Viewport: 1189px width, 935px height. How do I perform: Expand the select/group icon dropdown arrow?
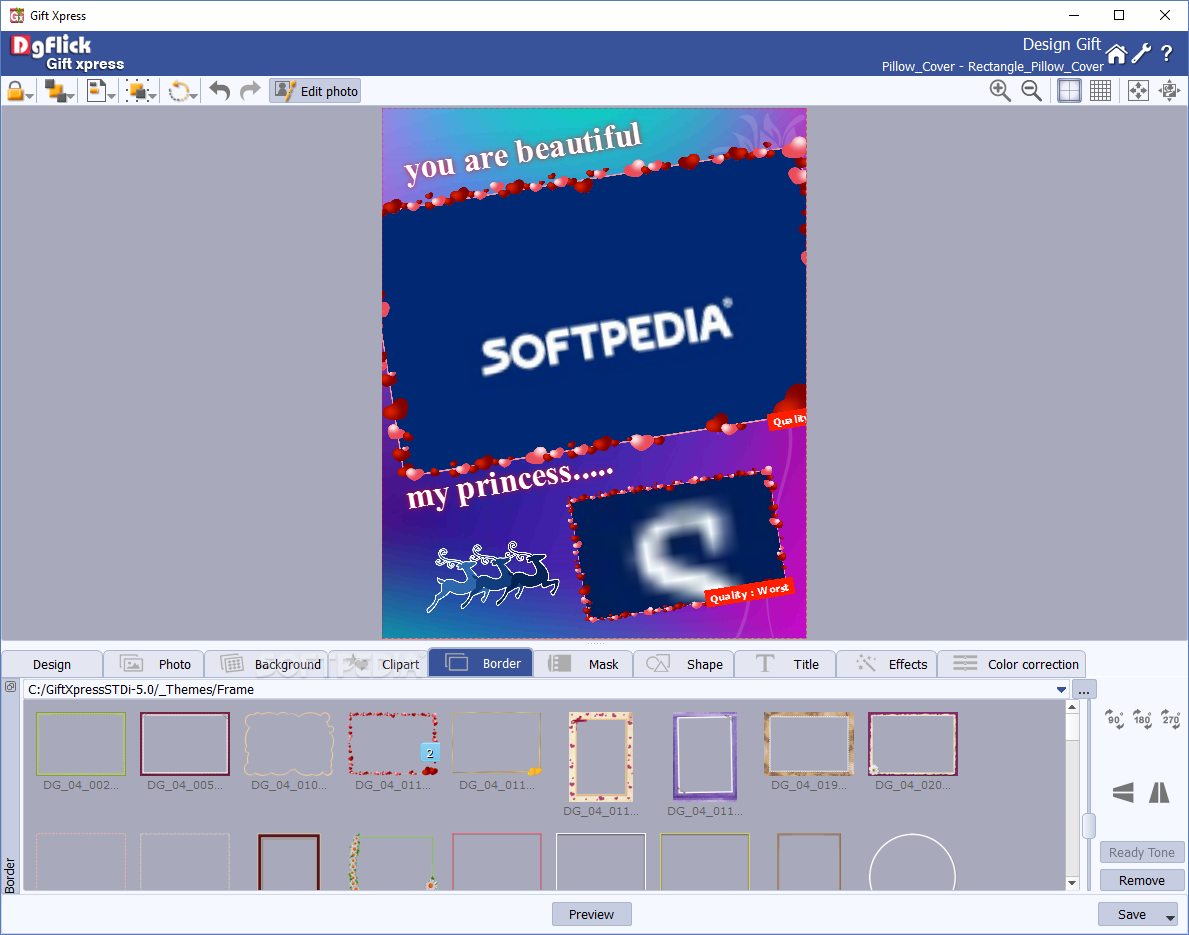point(153,96)
